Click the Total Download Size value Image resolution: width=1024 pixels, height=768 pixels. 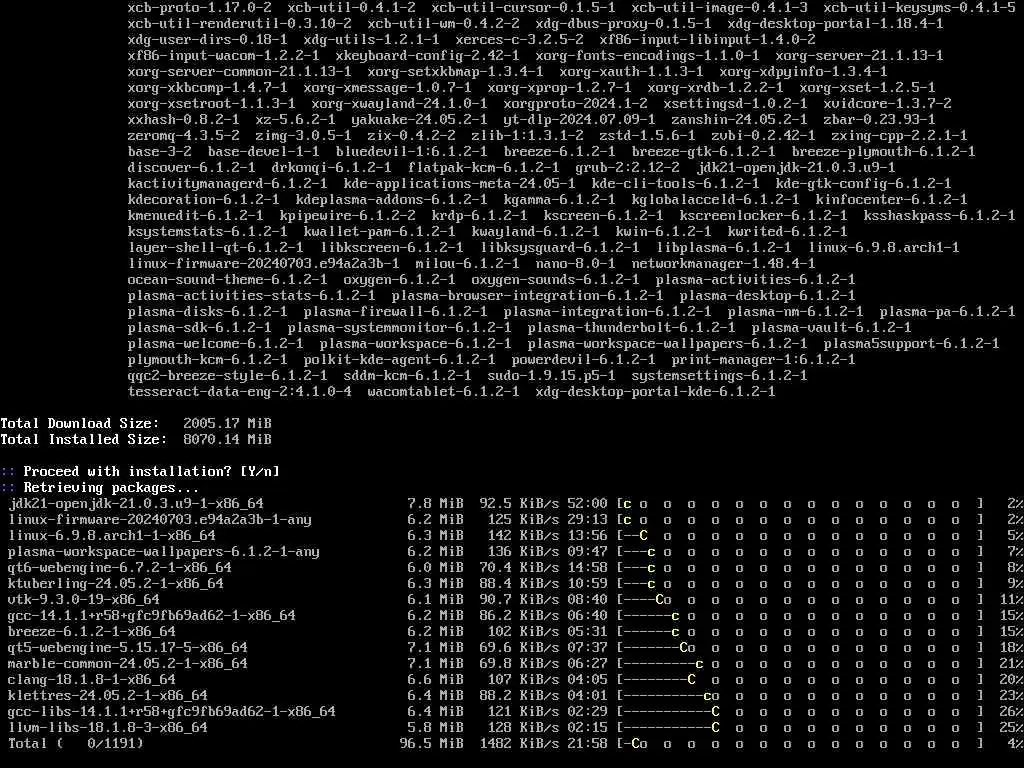(227, 424)
